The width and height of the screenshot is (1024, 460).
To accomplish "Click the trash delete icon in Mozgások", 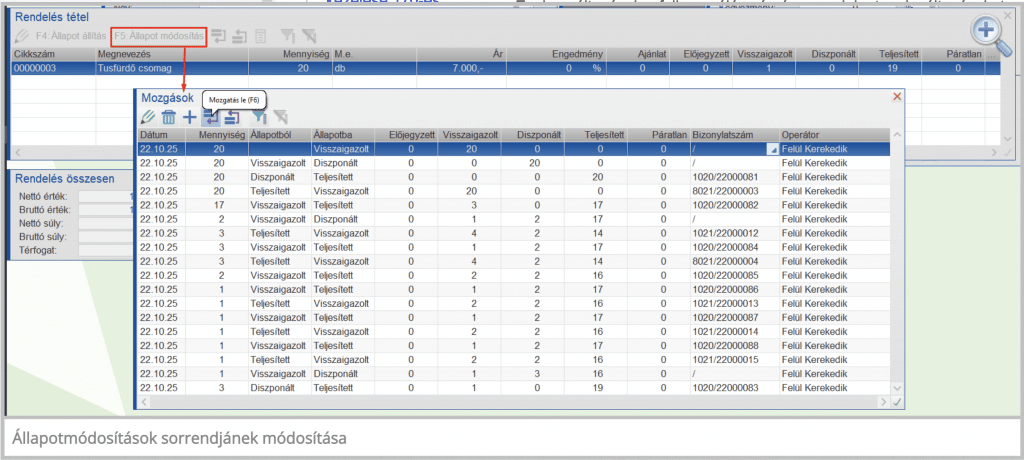I will 168,118.
